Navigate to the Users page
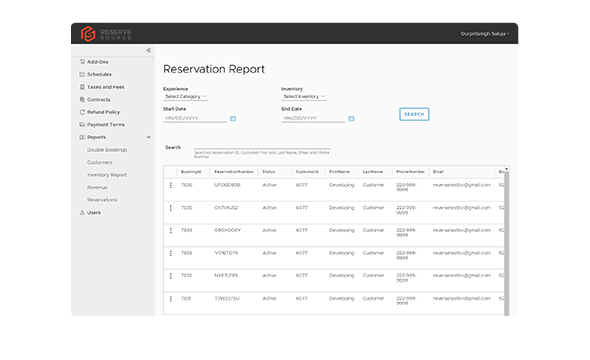This screenshot has height=360, width=590. click(x=90, y=213)
